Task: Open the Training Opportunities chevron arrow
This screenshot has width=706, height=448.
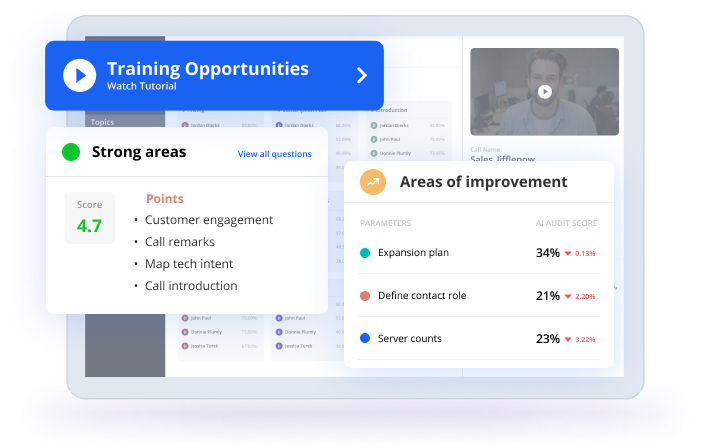Action: click(x=362, y=75)
